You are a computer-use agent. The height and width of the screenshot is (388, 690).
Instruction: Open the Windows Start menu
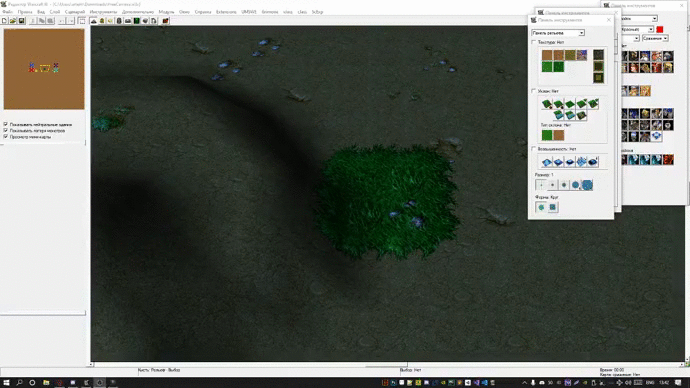point(6,383)
